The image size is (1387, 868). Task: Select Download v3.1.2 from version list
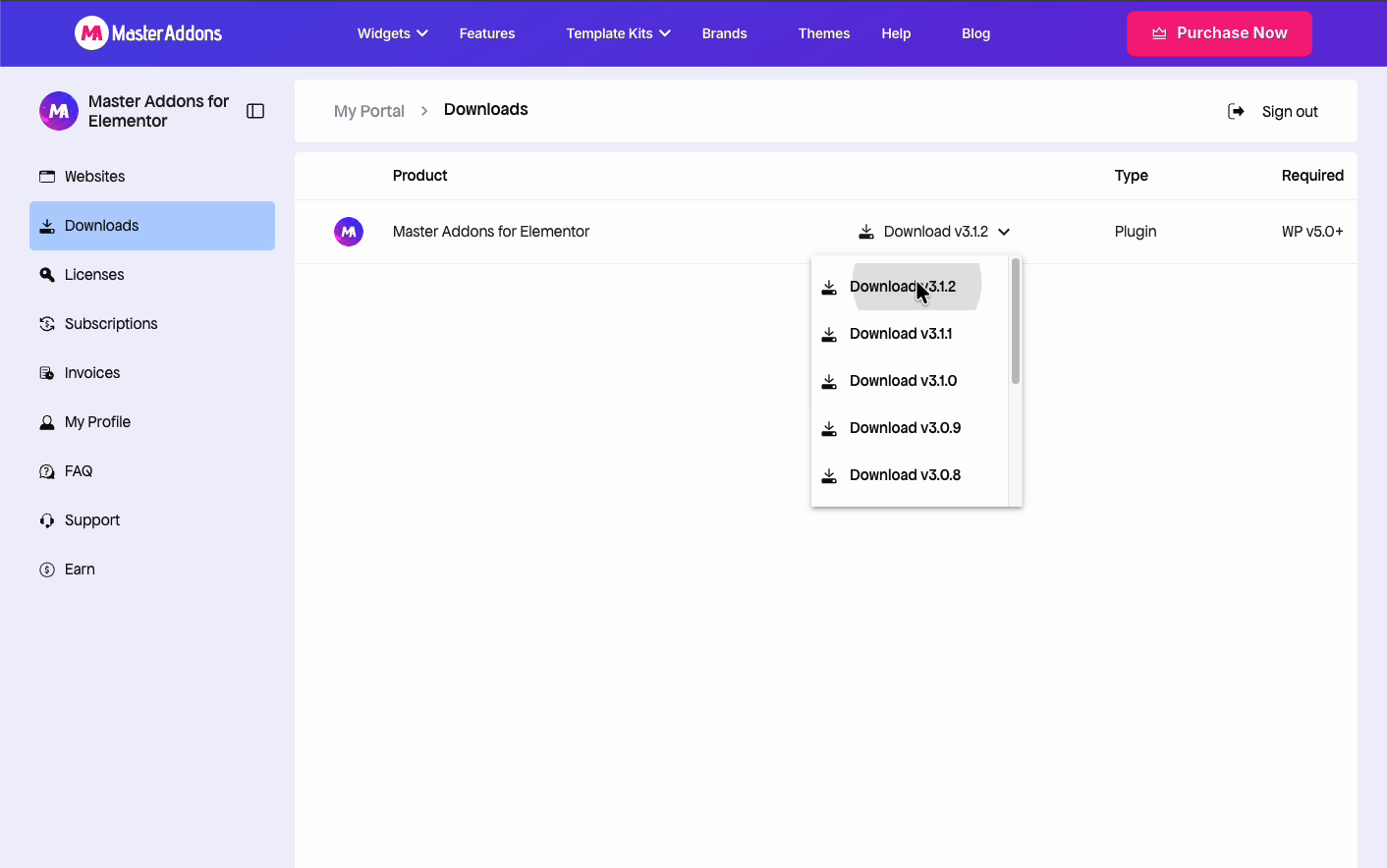(x=910, y=287)
